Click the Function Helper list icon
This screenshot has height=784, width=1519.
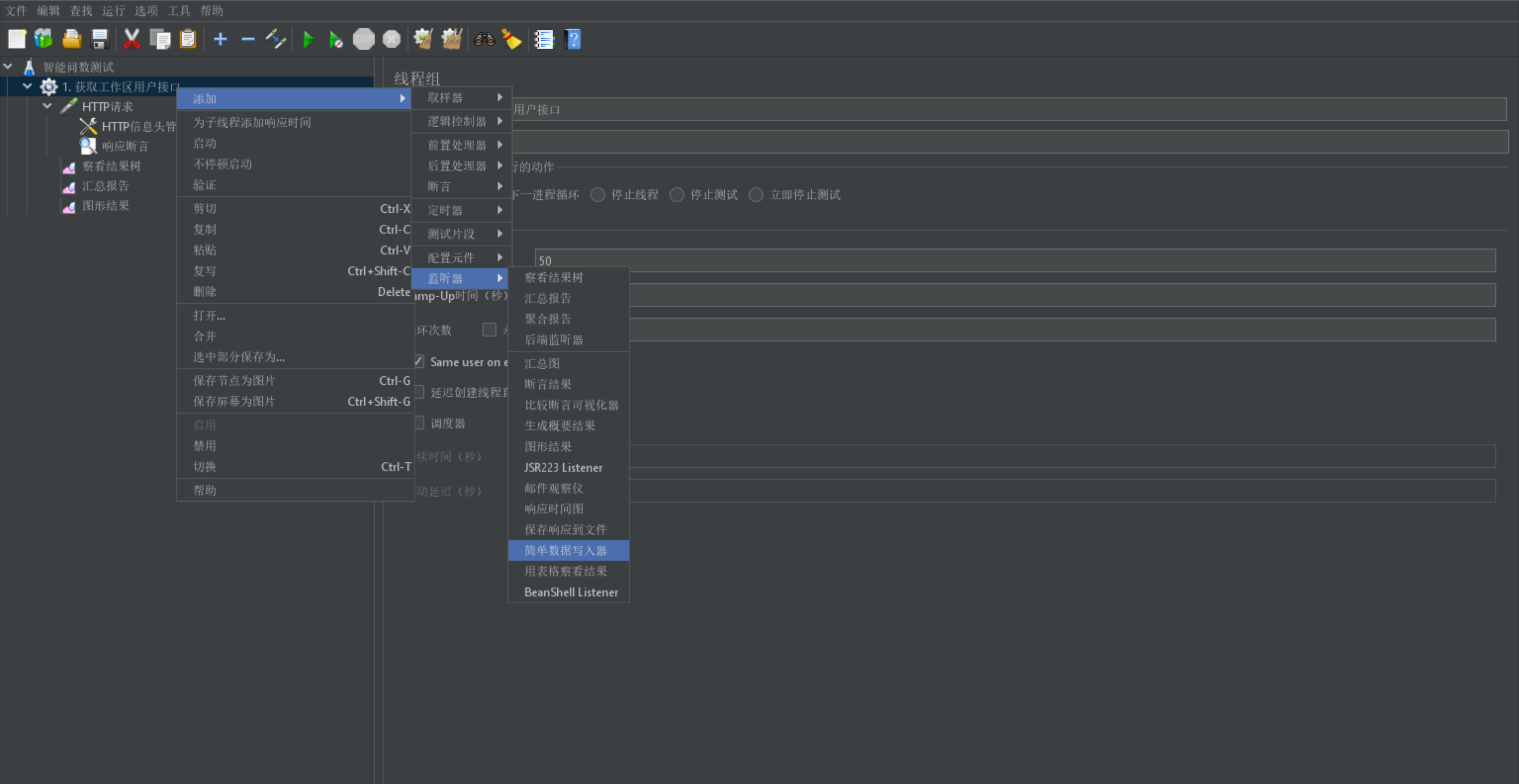tap(544, 40)
